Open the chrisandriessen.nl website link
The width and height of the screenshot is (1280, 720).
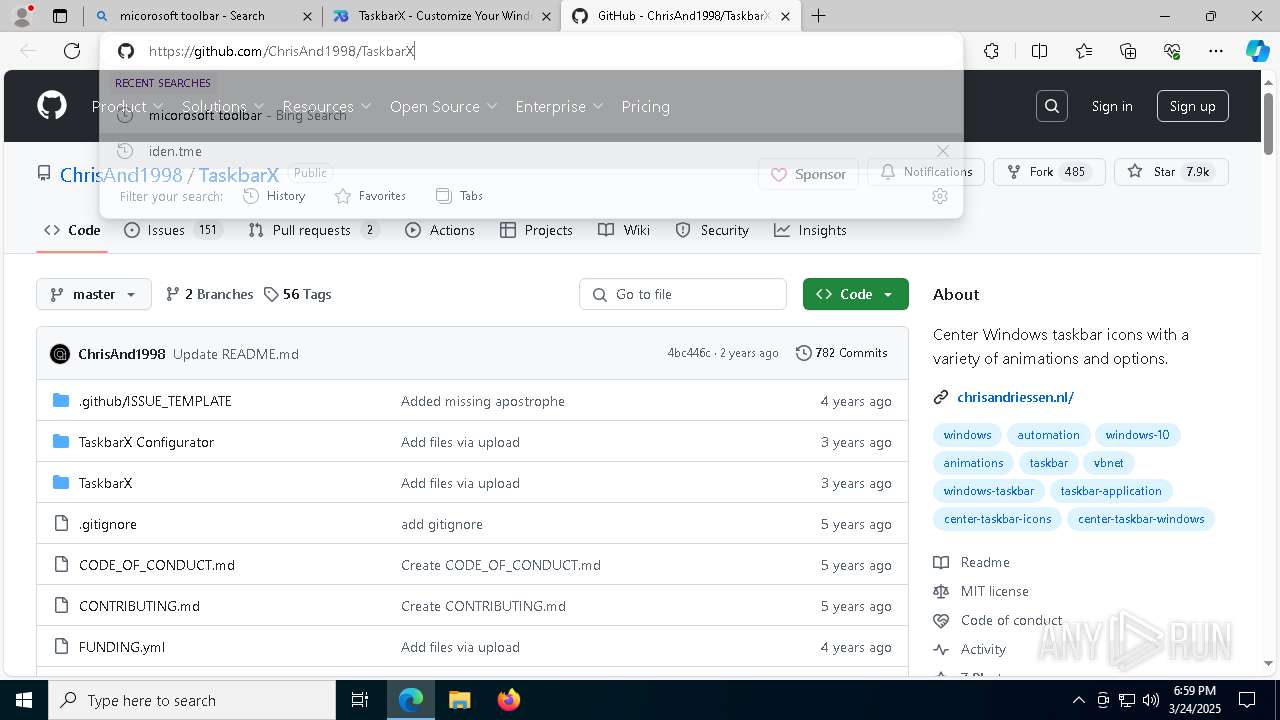tap(1015, 397)
